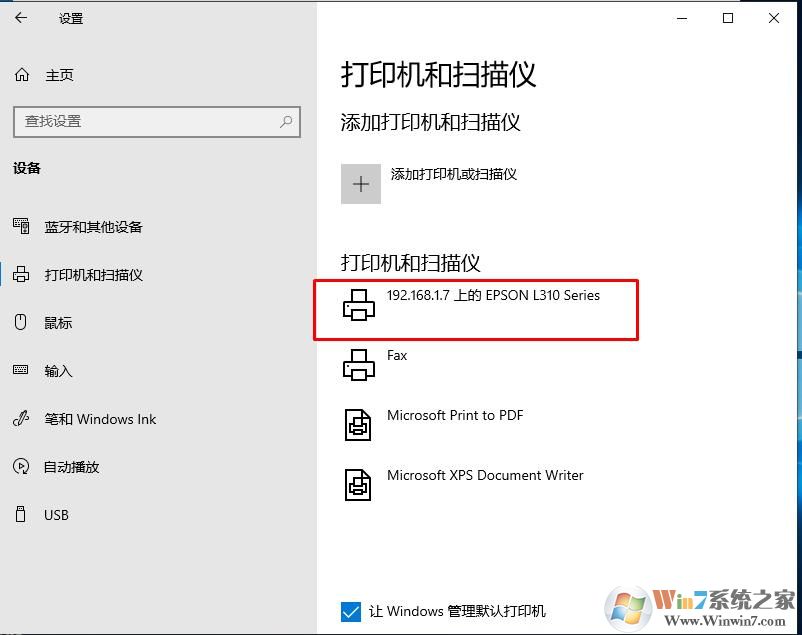Click 主页 home link

pos(59,75)
